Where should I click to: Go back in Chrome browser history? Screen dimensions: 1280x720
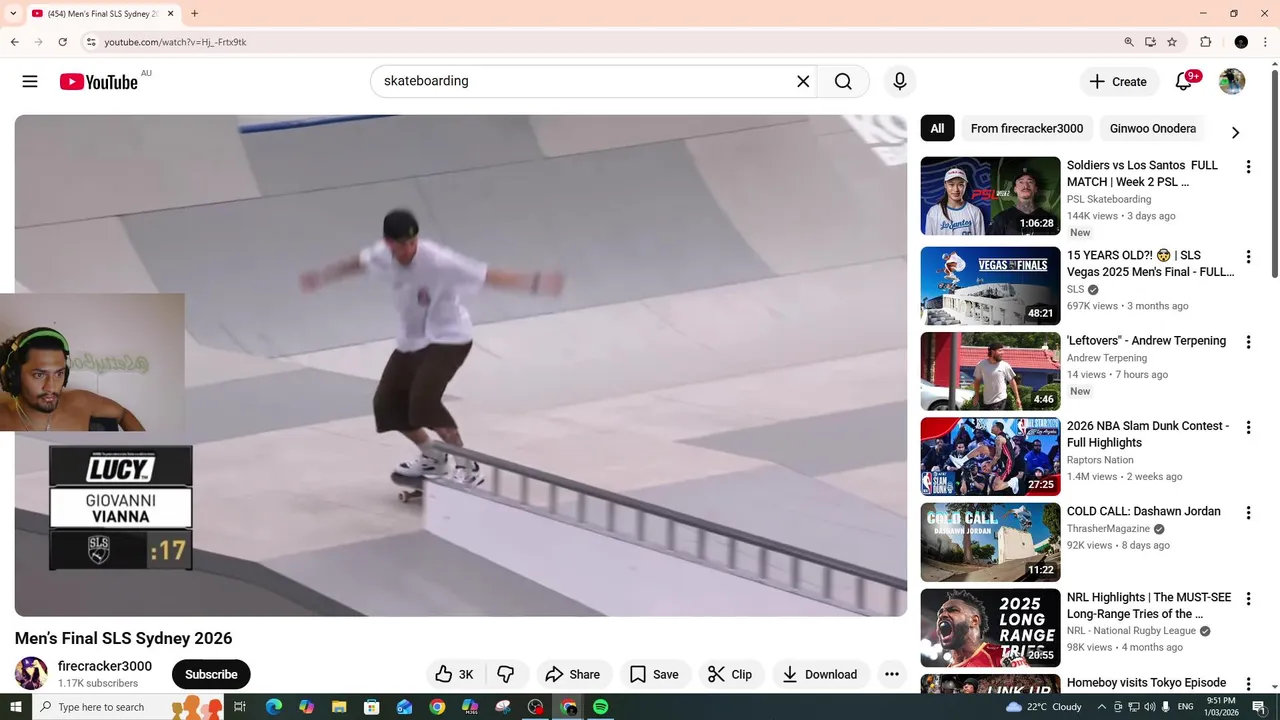click(14, 42)
